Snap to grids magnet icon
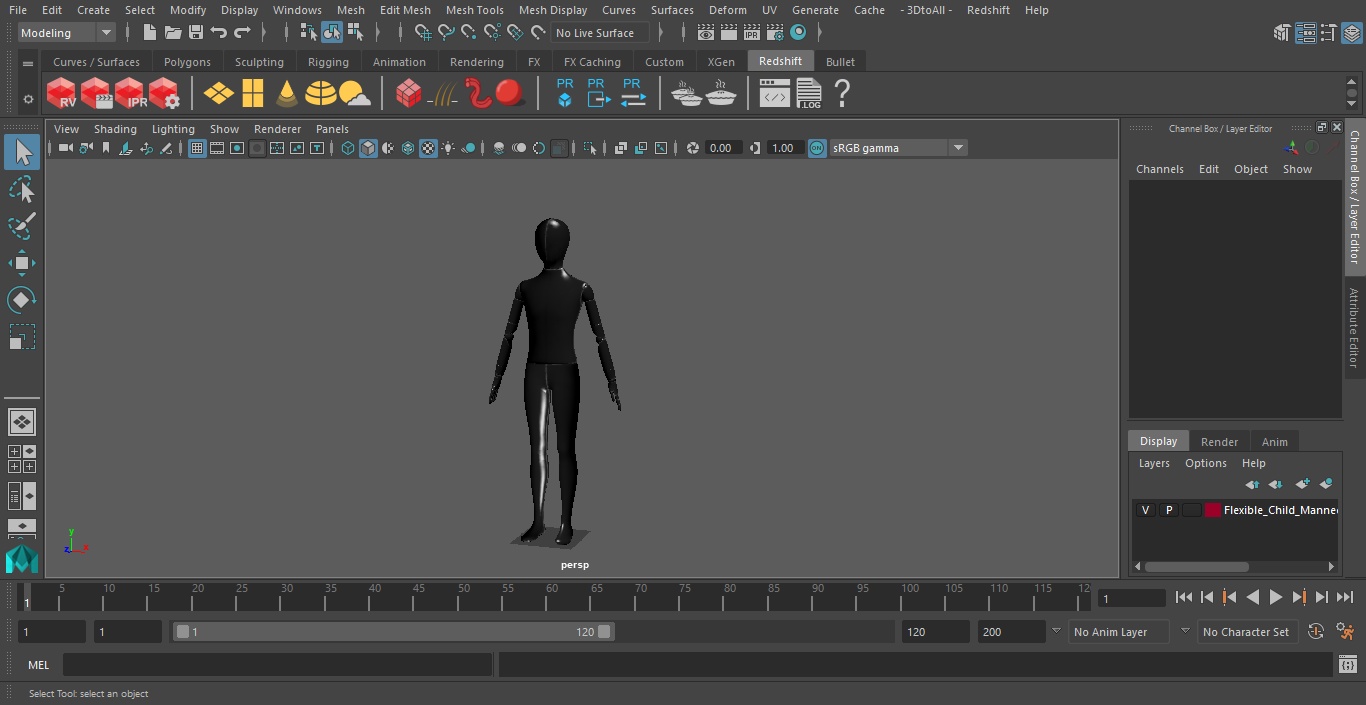The width and height of the screenshot is (1366, 705). [x=423, y=33]
